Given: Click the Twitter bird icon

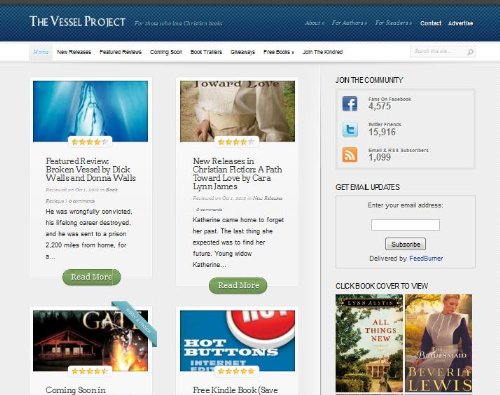Looking at the screenshot, I should pyautogui.click(x=350, y=129).
